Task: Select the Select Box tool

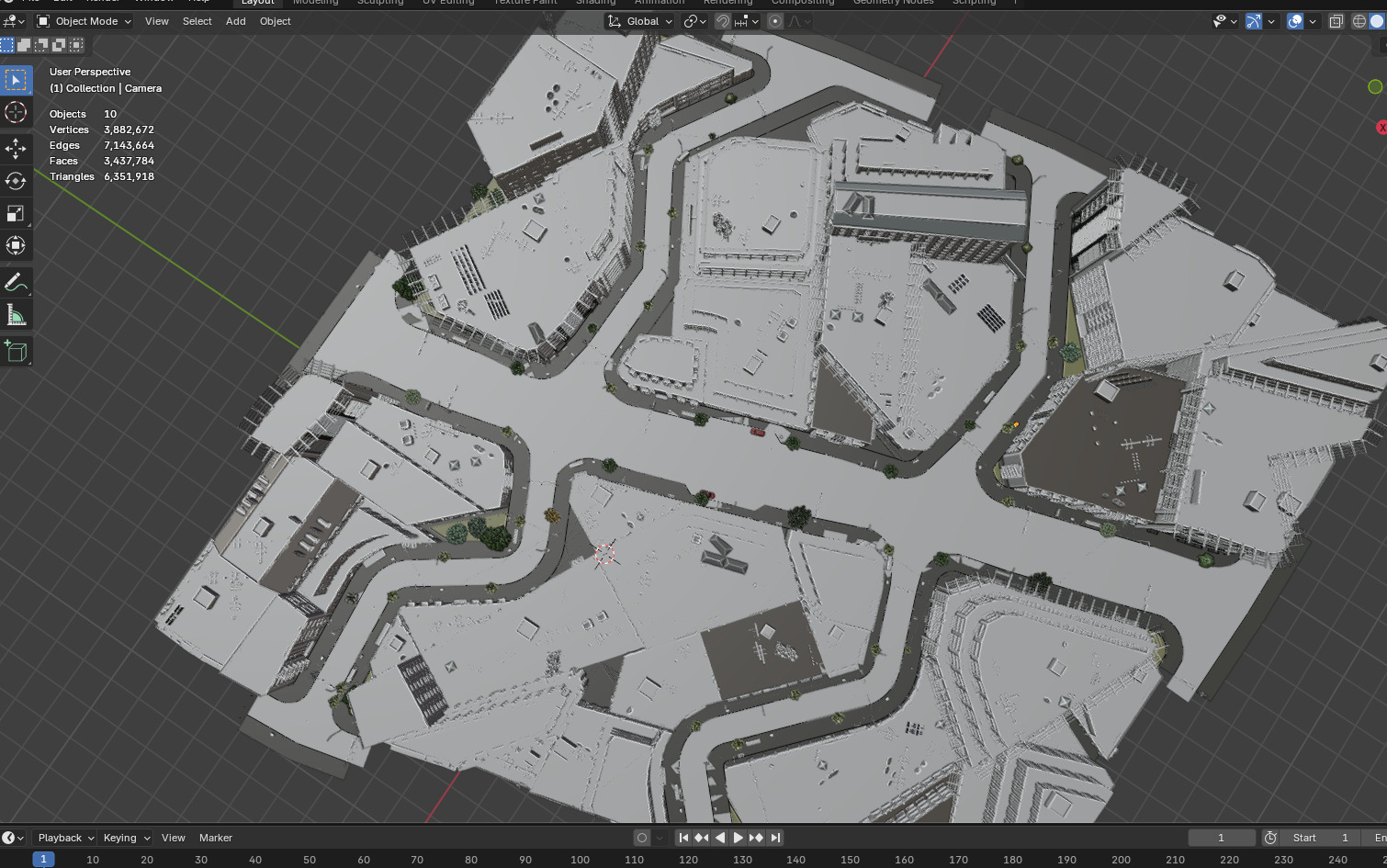Action: (16, 80)
